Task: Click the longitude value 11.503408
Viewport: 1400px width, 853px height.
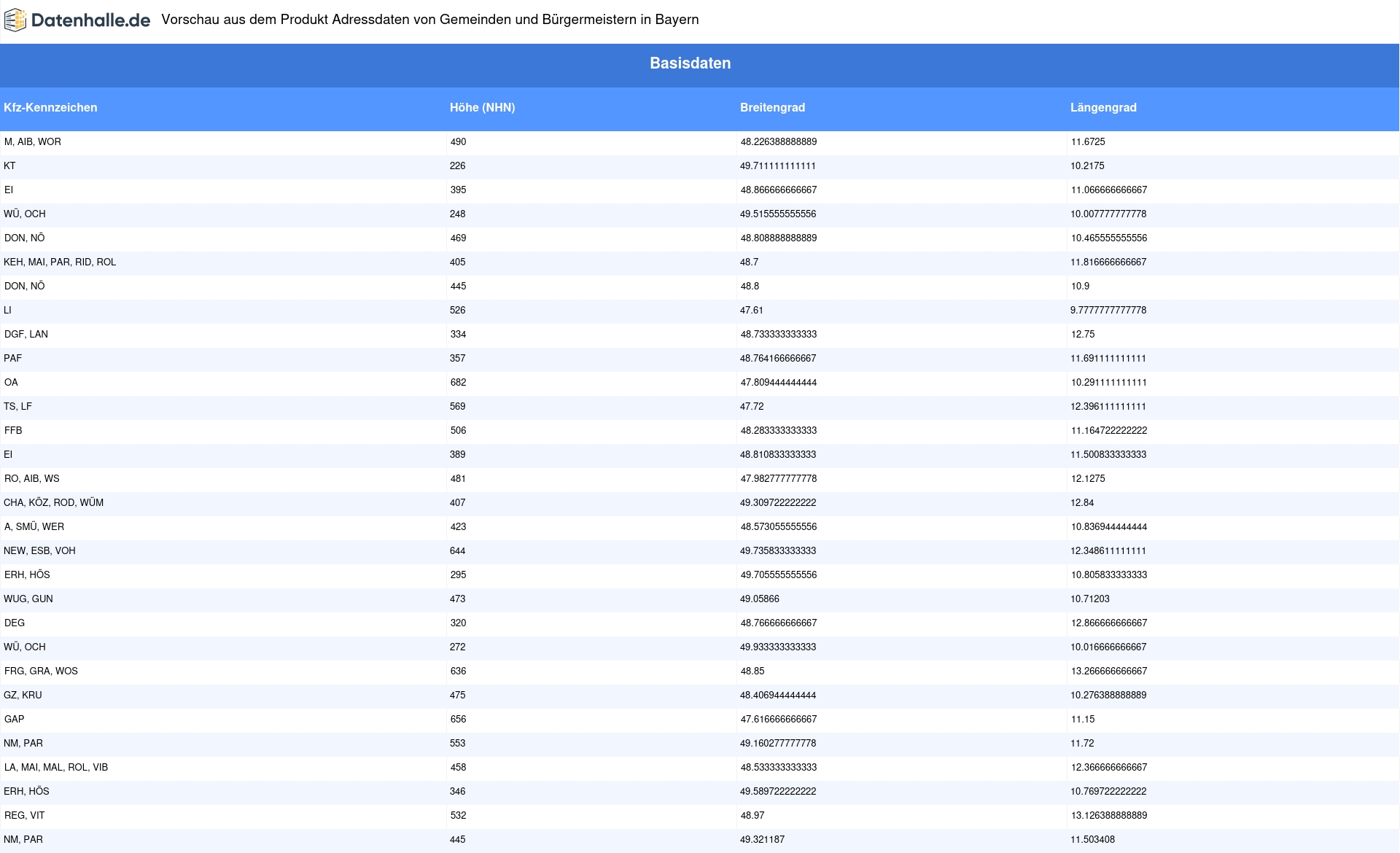Action: (1092, 840)
